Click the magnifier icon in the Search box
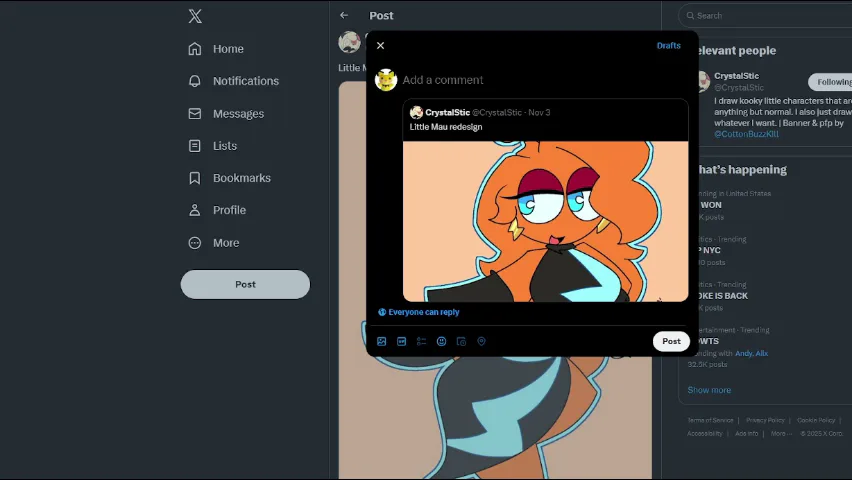 click(x=690, y=16)
